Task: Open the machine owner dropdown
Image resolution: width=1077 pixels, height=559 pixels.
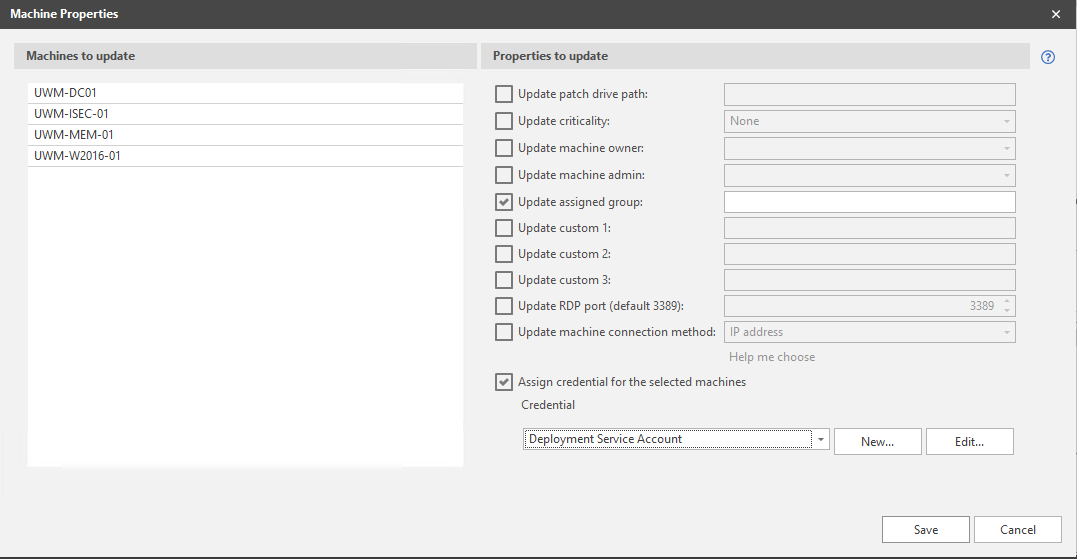Action: click(x=870, y=148)
